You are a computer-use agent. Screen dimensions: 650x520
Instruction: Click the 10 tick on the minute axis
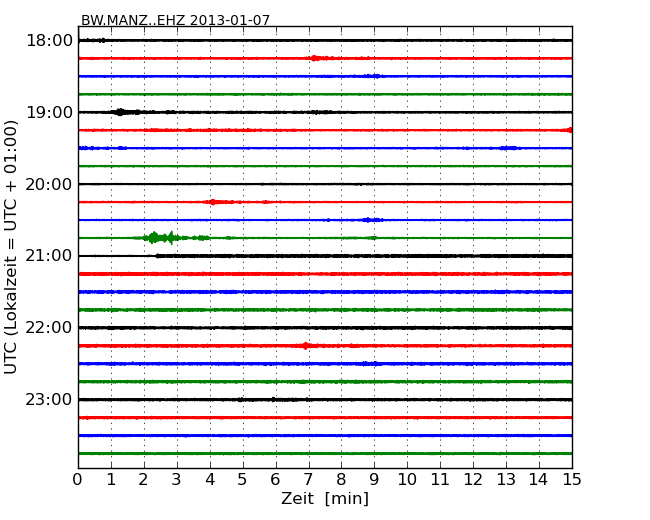point(407,479)
